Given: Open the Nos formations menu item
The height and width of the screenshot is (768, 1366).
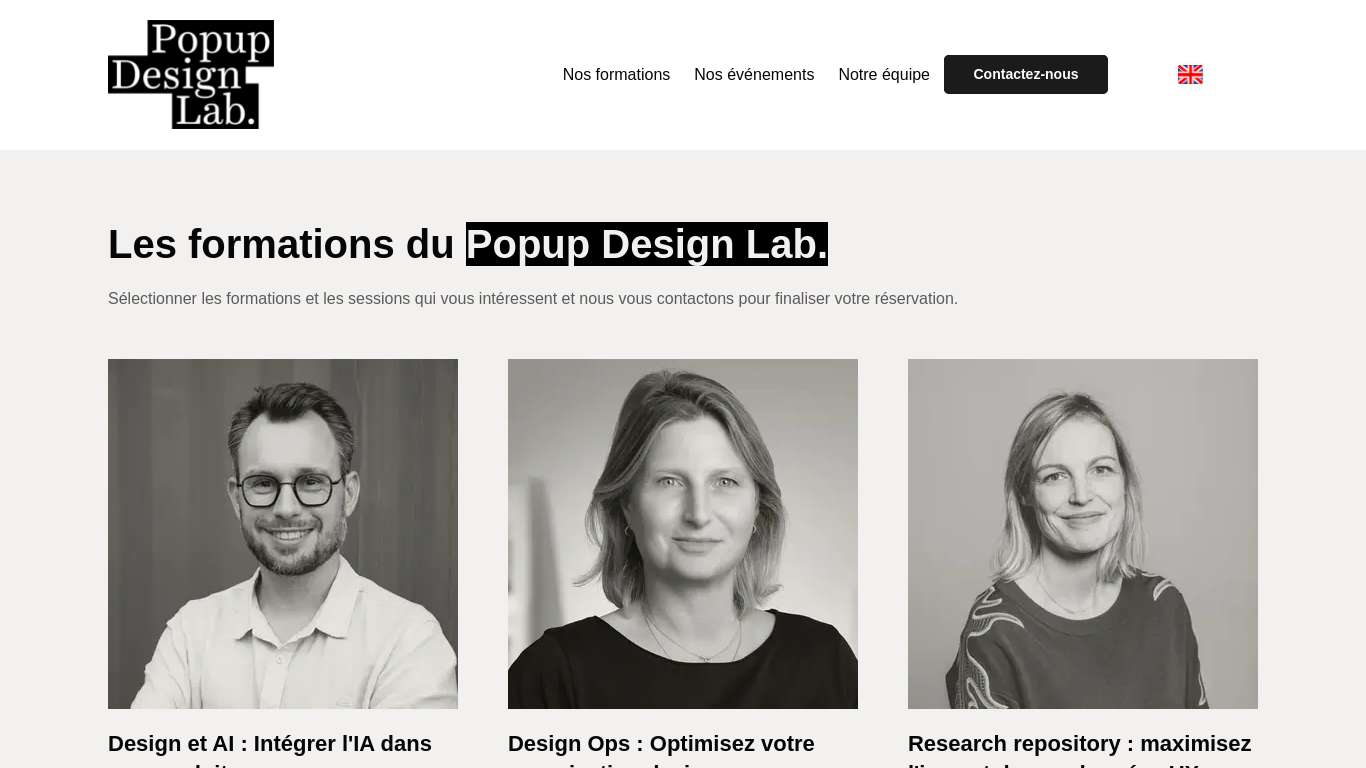Looking at the screenshot, I should click(616, 74).
